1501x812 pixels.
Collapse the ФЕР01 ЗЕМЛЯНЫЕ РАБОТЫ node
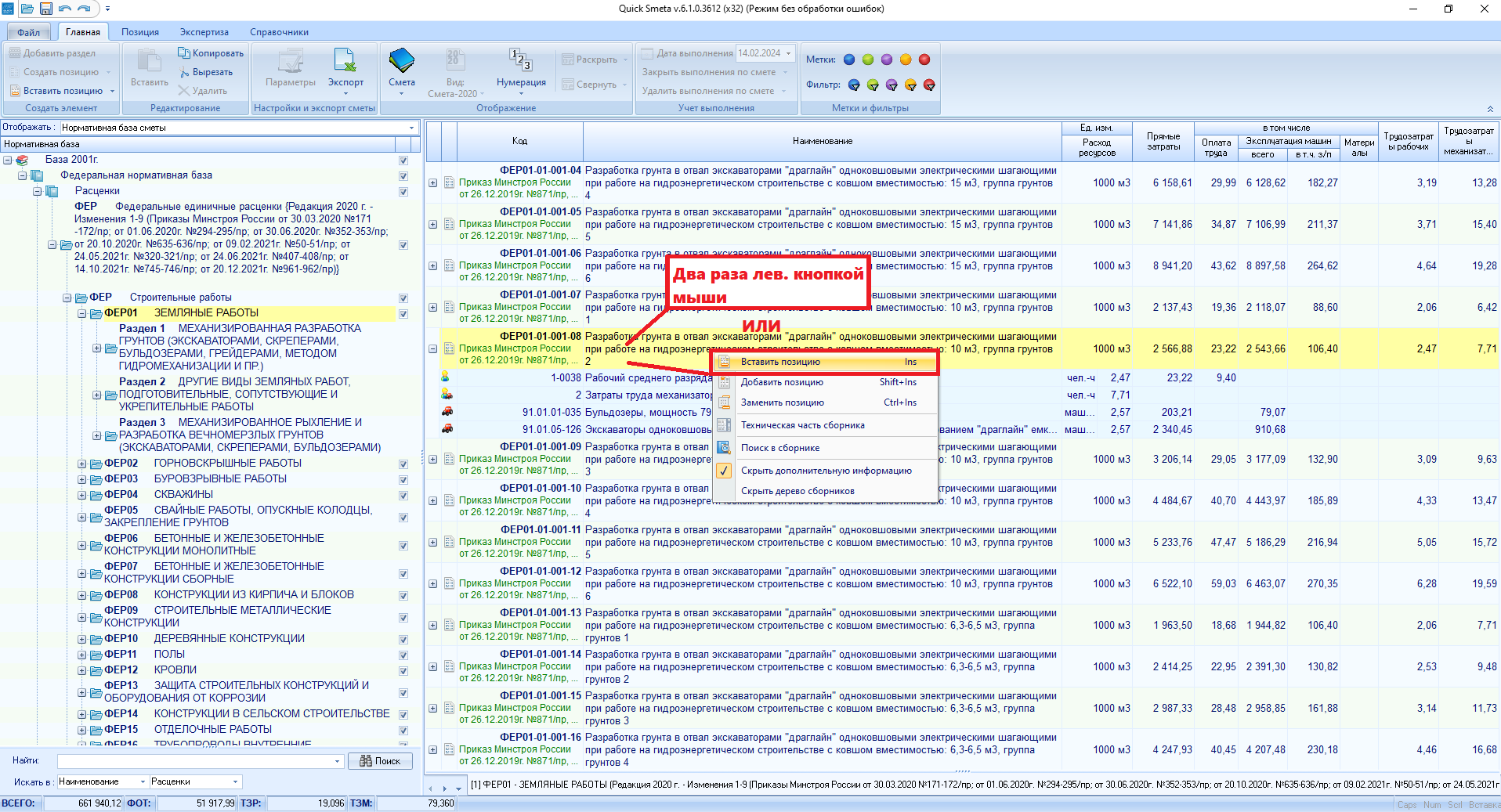tap(81, 313)
